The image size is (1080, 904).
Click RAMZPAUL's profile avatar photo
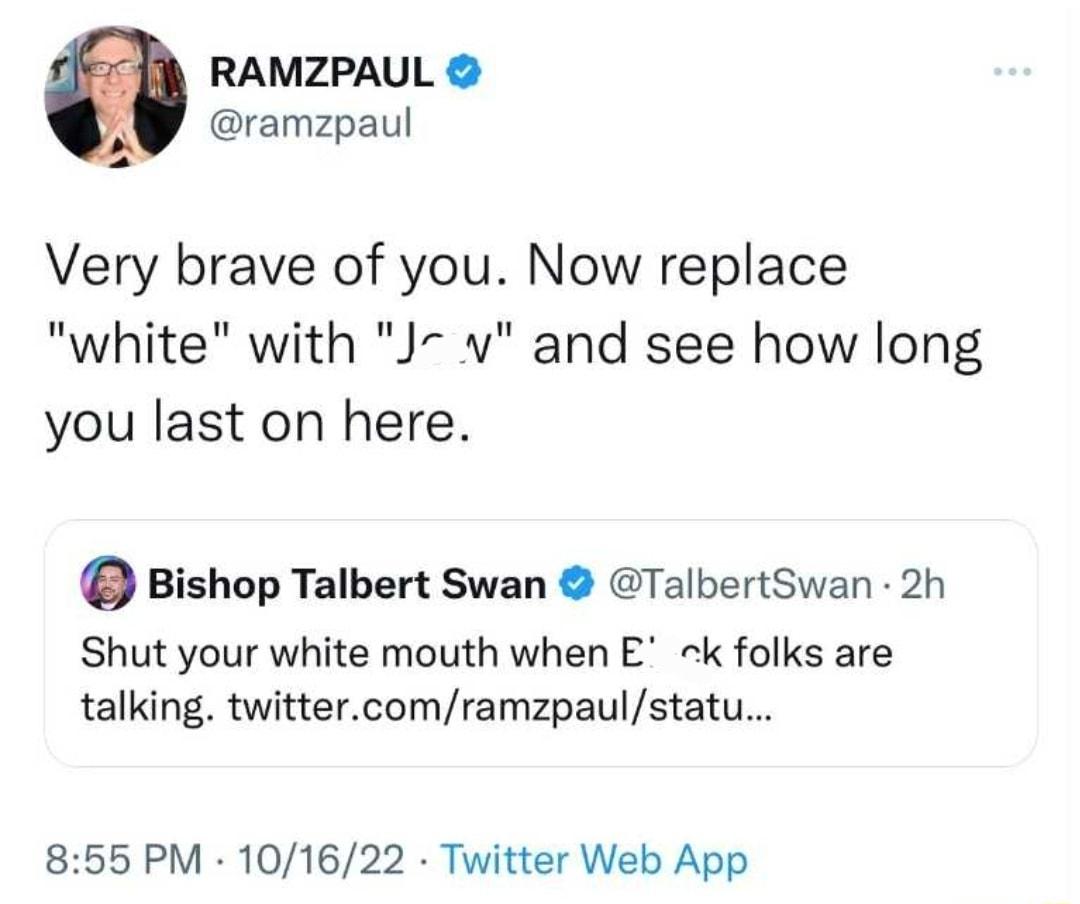tap(116, 96)
